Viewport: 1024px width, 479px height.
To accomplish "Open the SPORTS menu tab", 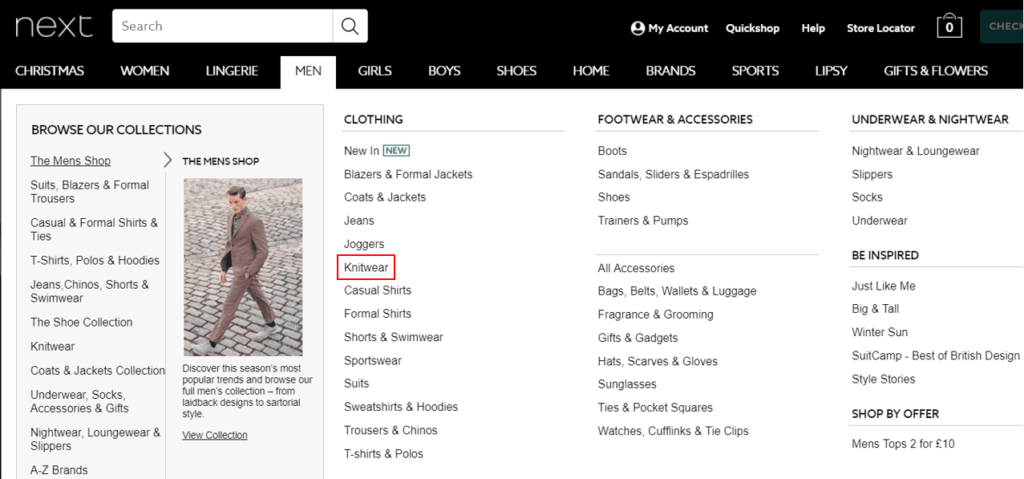I will 755,71.
